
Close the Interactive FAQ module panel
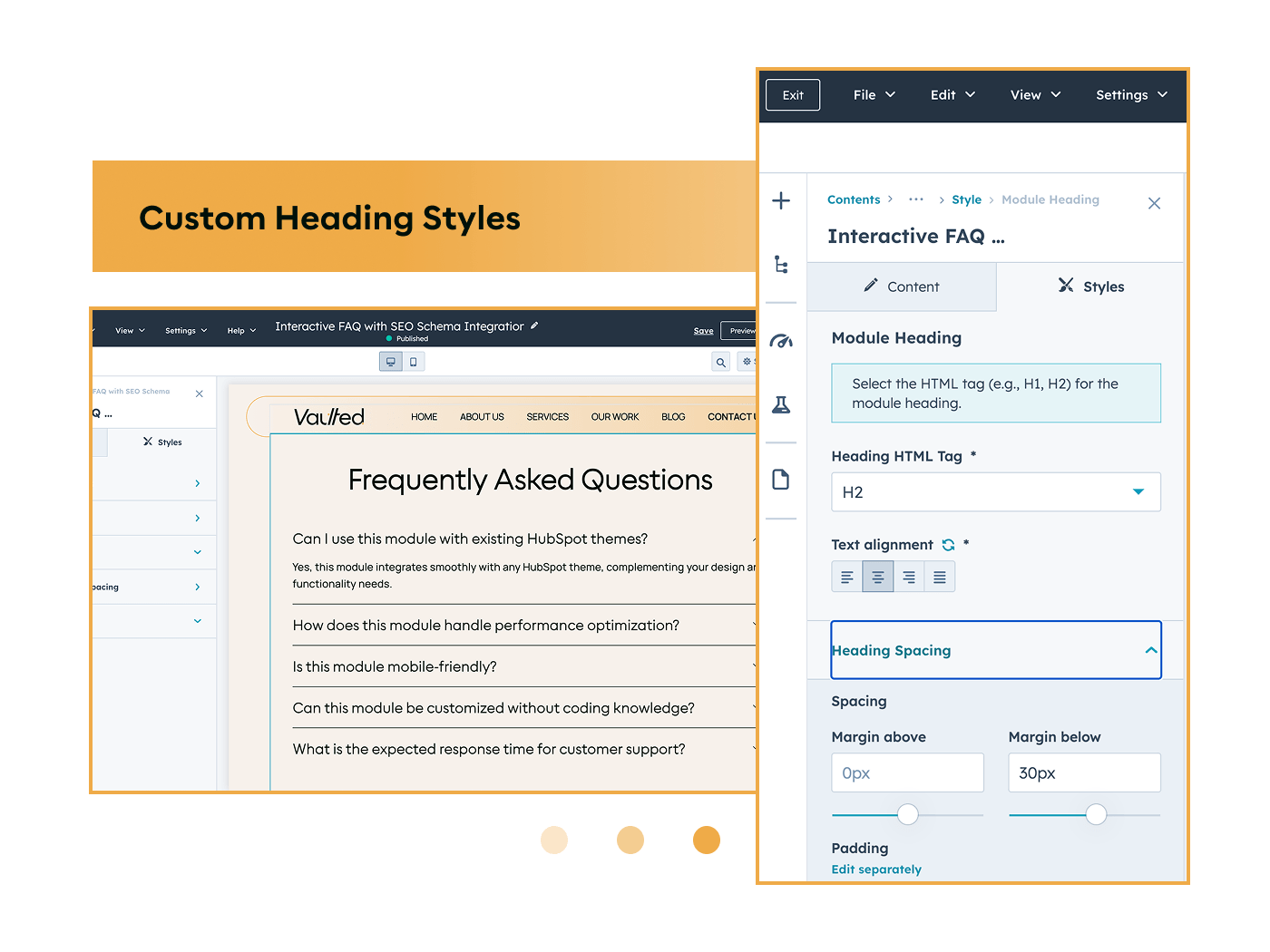[1154, 203]
